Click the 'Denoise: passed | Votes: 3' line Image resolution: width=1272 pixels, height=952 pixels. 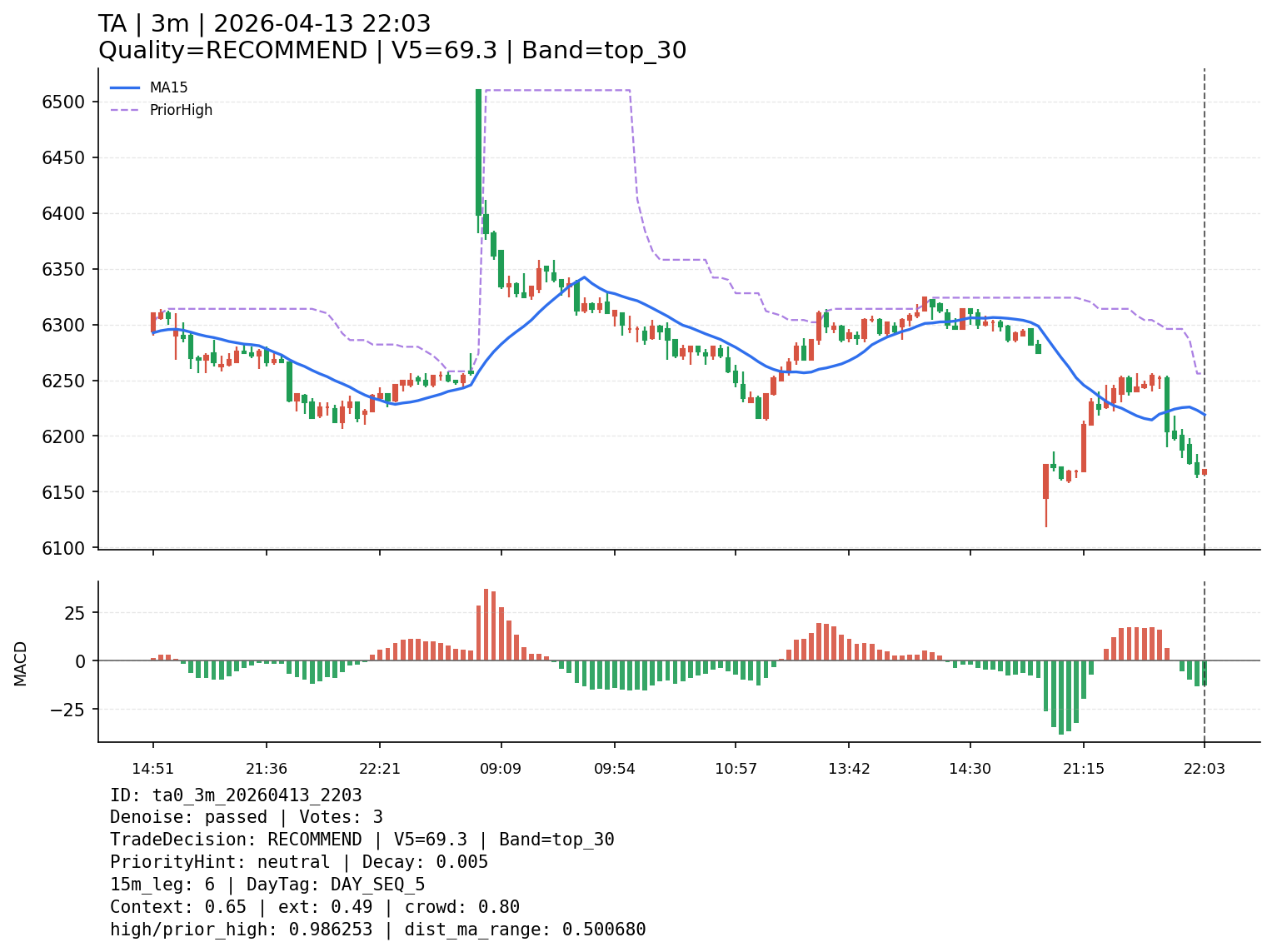tap(246, 818)
